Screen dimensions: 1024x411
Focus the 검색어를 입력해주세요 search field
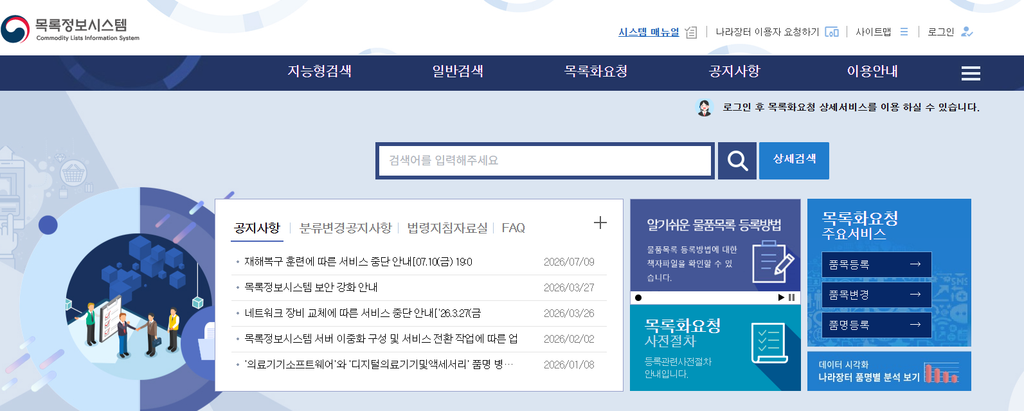pos(544,160)
